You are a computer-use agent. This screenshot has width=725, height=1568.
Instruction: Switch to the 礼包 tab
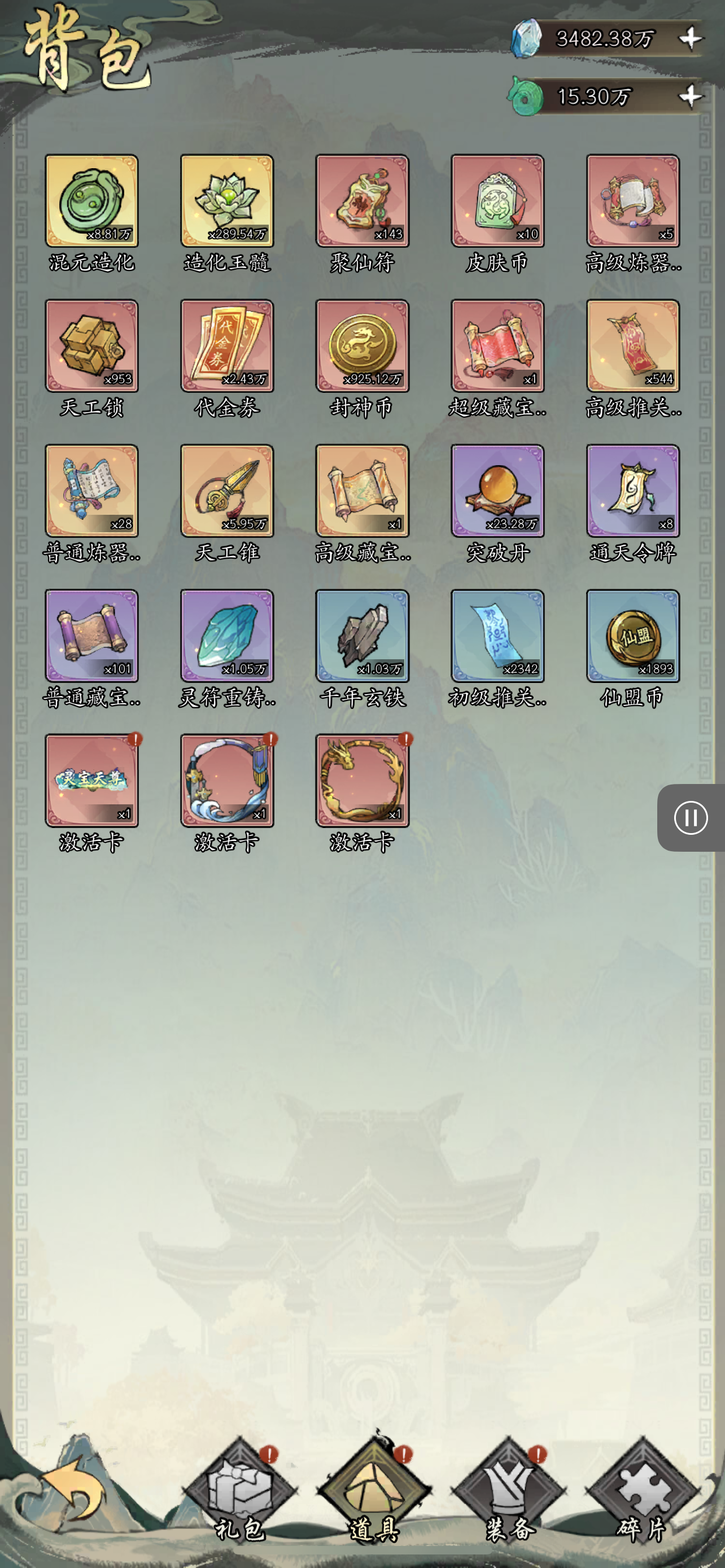pos(239,1491)
